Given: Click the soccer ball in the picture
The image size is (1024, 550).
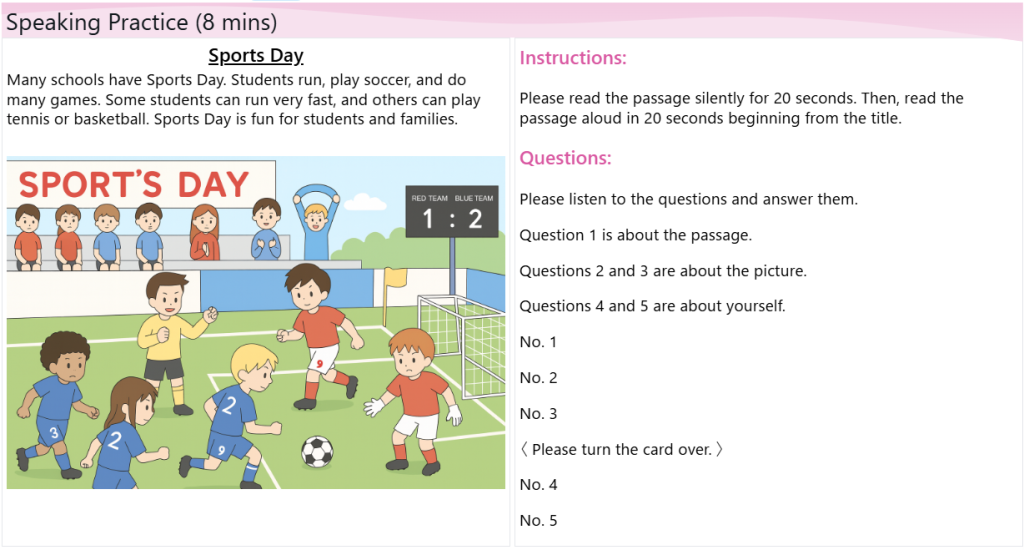Looking at the screenshot, I should coord(317,451).
